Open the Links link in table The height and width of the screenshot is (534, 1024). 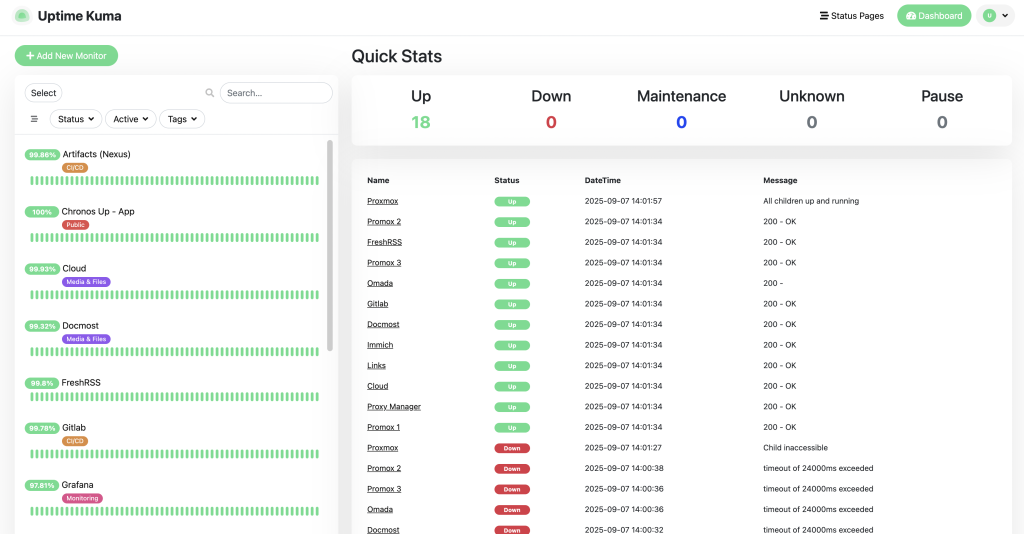[x=376, y=366]
